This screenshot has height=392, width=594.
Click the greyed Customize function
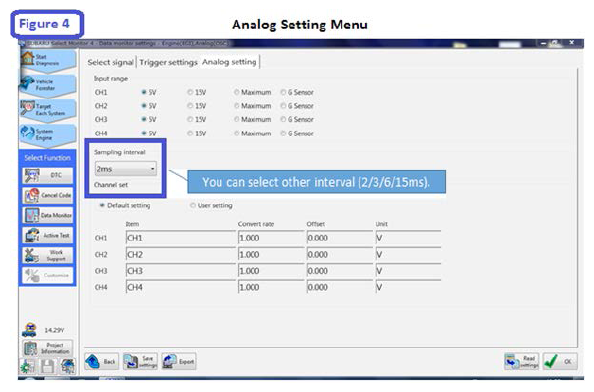(x=48, y=275)
